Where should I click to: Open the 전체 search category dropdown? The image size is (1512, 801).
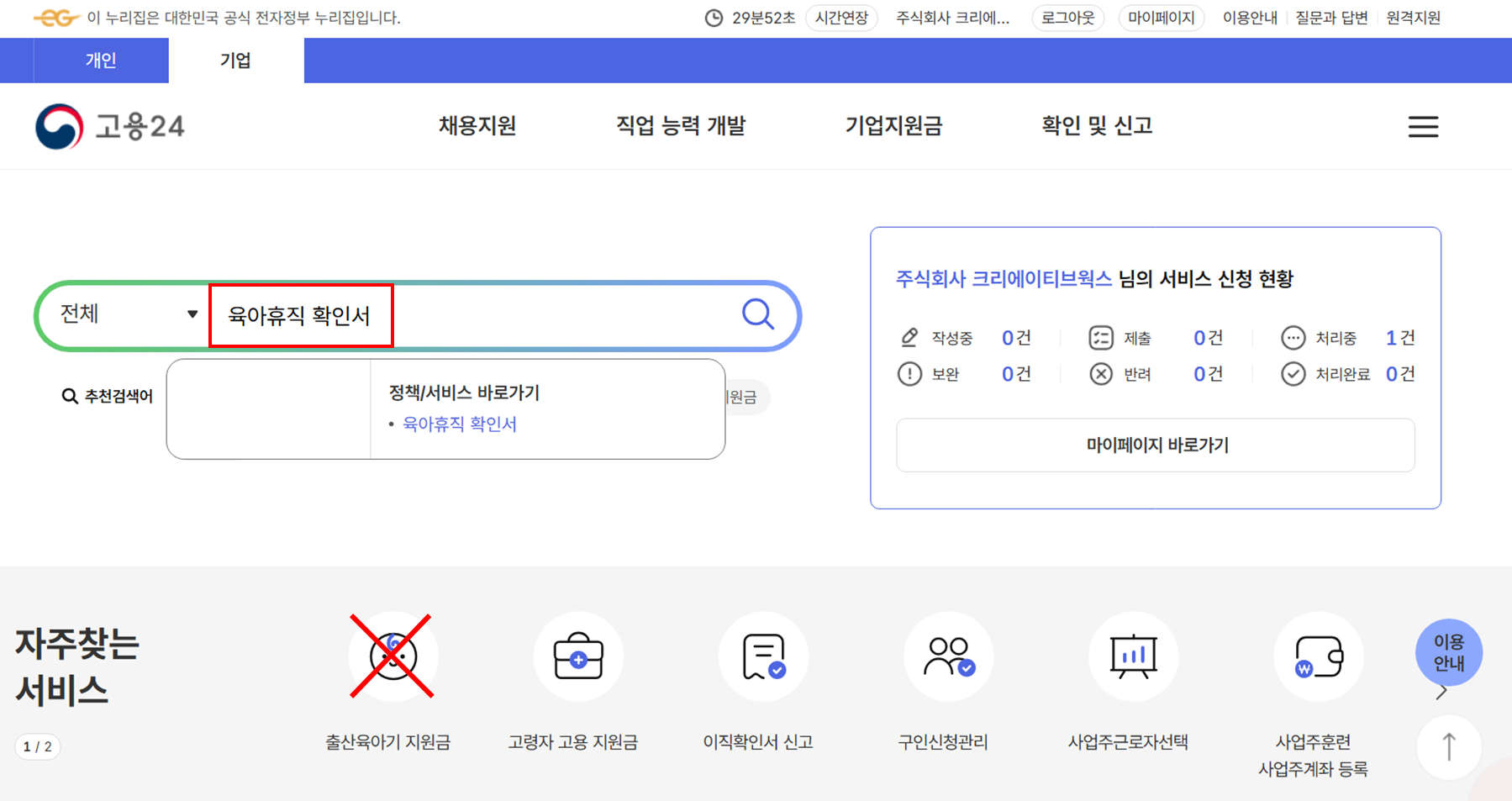(x=128, y=314)
